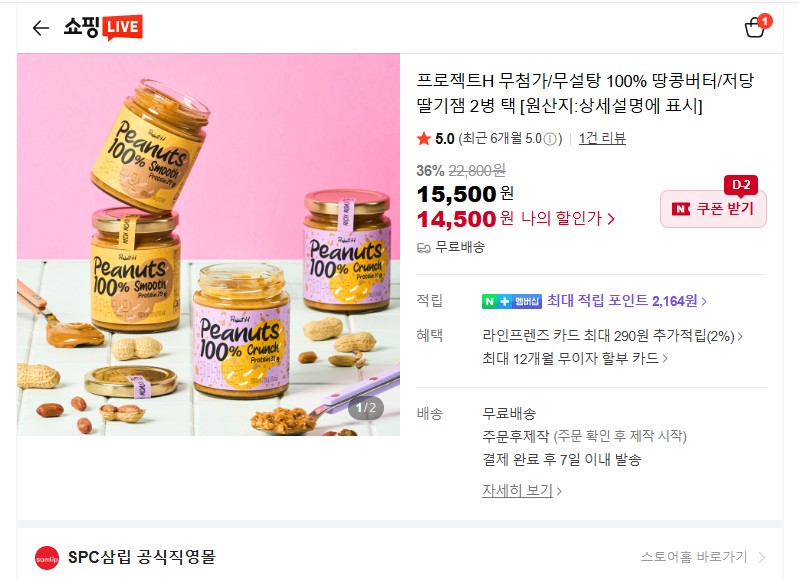
Task: Open the 1건 리뷰 review link
Action: pos(602,139)
